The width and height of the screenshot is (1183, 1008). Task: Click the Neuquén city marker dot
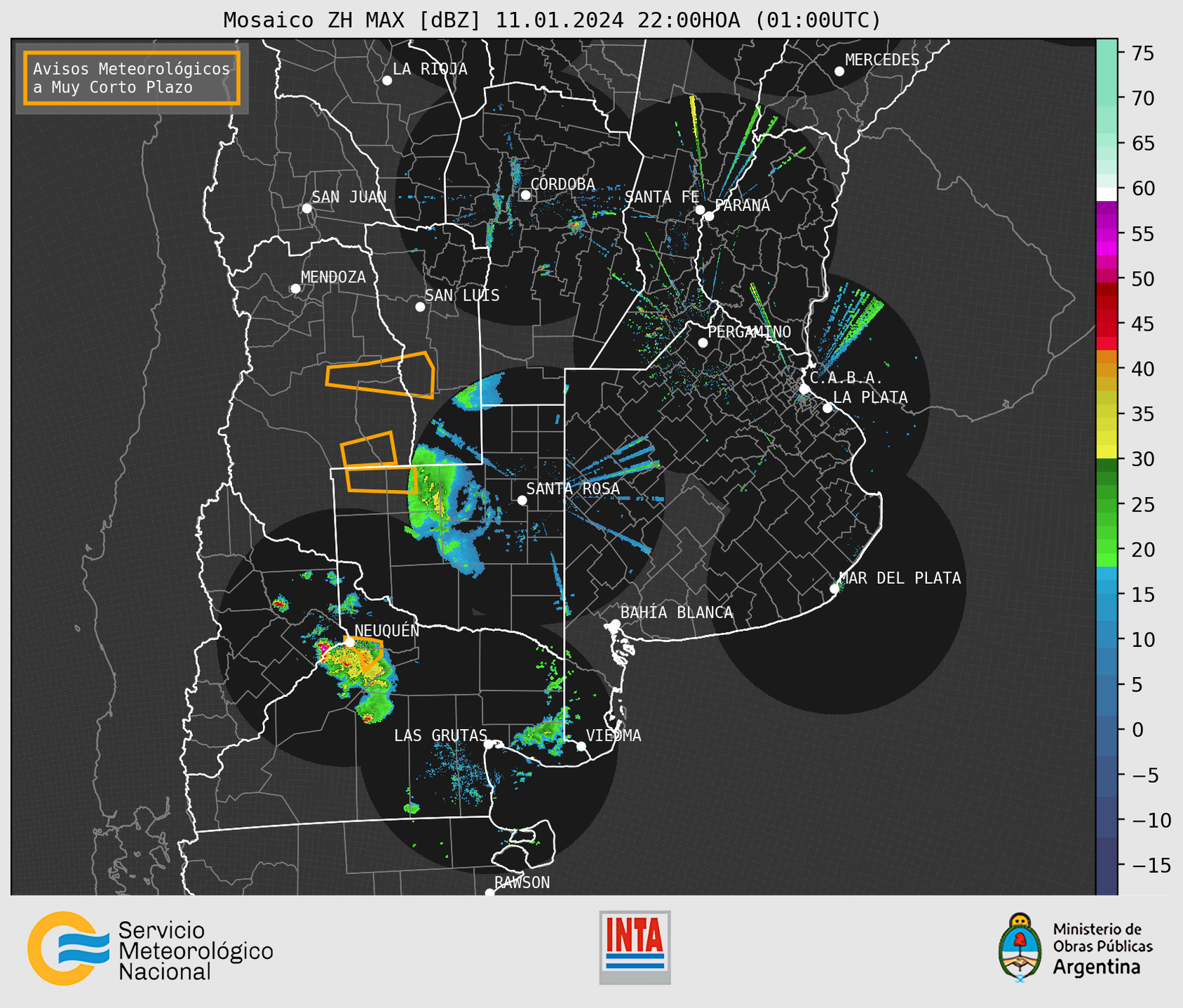pyautogui.click(x=349, y=641)
